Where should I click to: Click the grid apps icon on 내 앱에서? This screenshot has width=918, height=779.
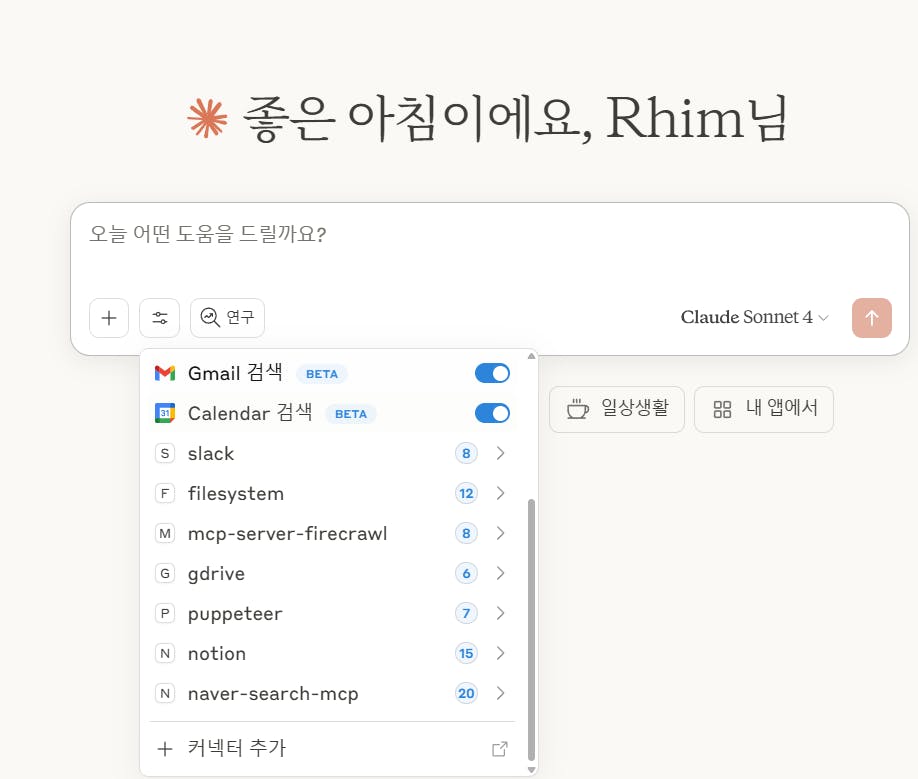722,409
